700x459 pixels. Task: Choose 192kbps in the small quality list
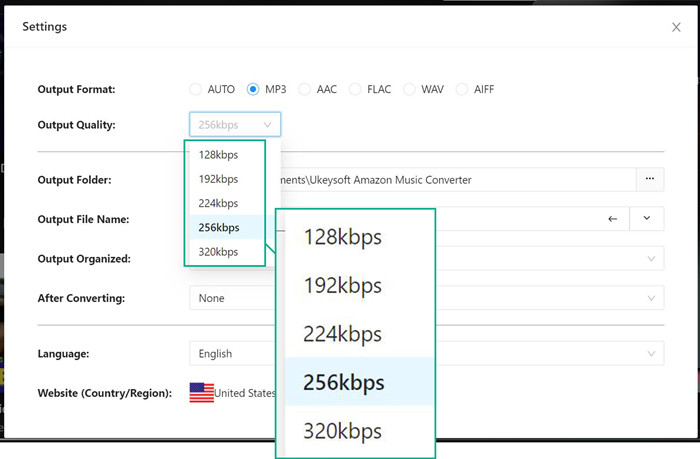coord(219,179)
